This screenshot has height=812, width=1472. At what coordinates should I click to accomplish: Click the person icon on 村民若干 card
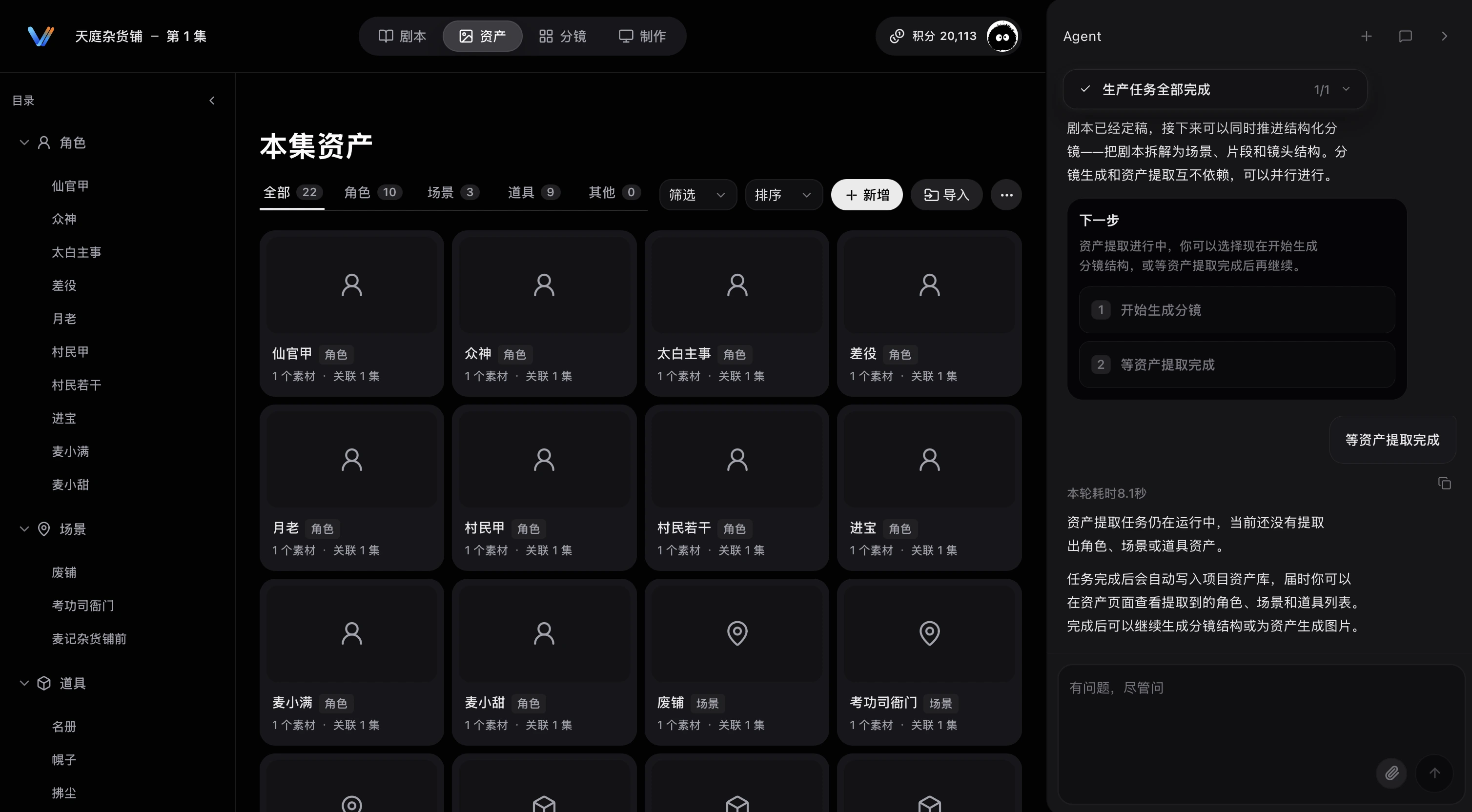(x=737, y=459)
